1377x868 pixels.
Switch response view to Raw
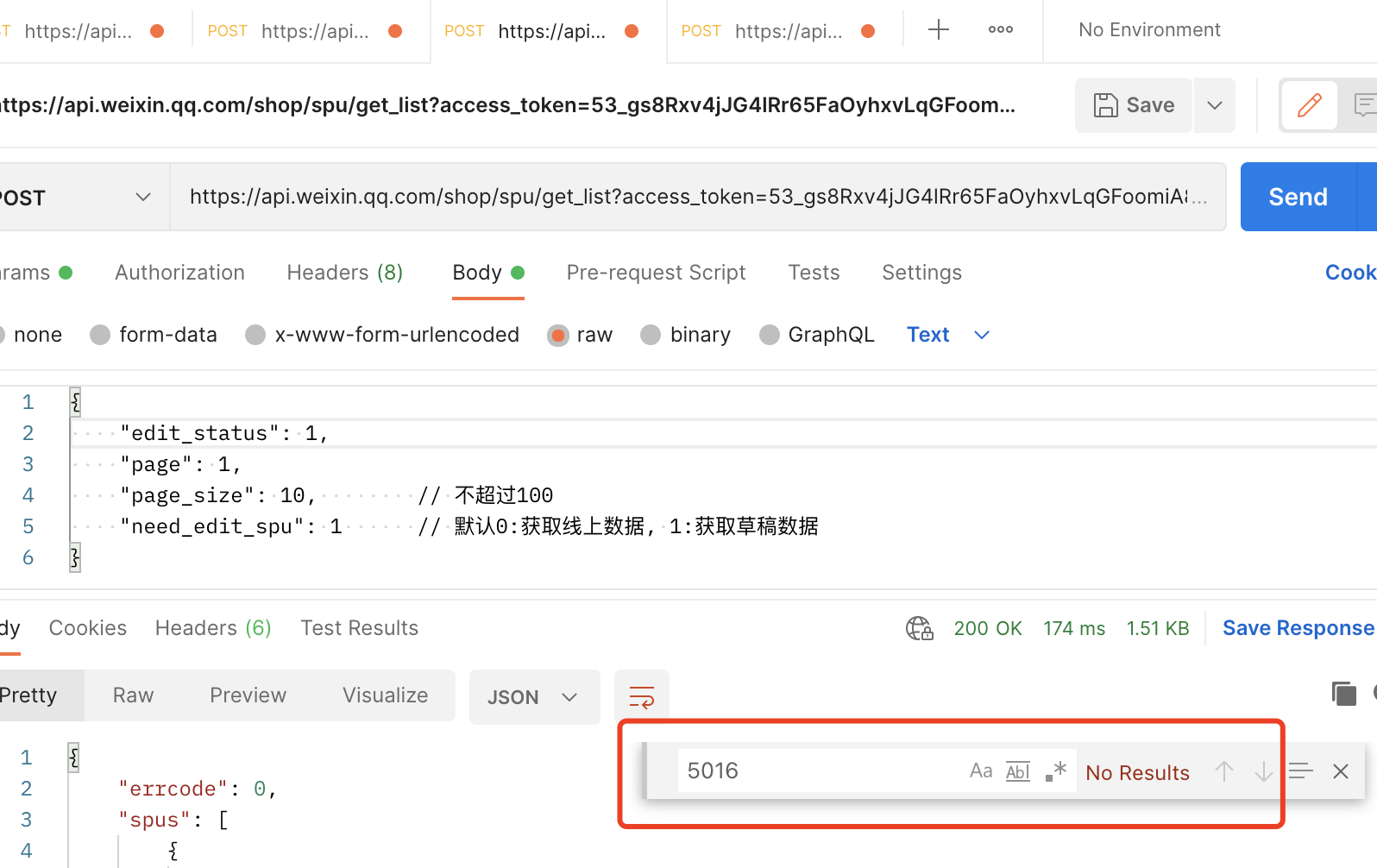click(x=133, y=695)
